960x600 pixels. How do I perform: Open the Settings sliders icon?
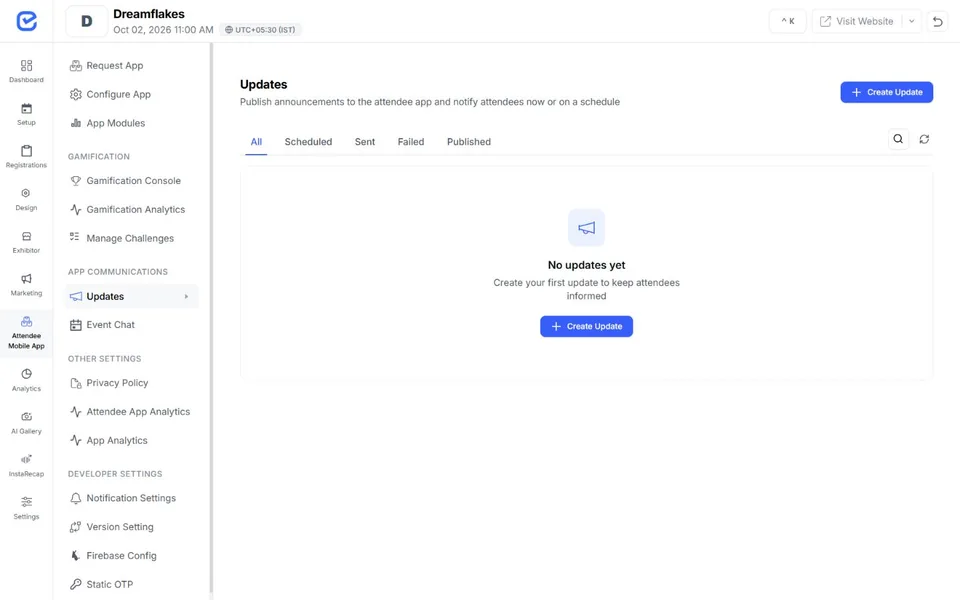tap(26, 502)
